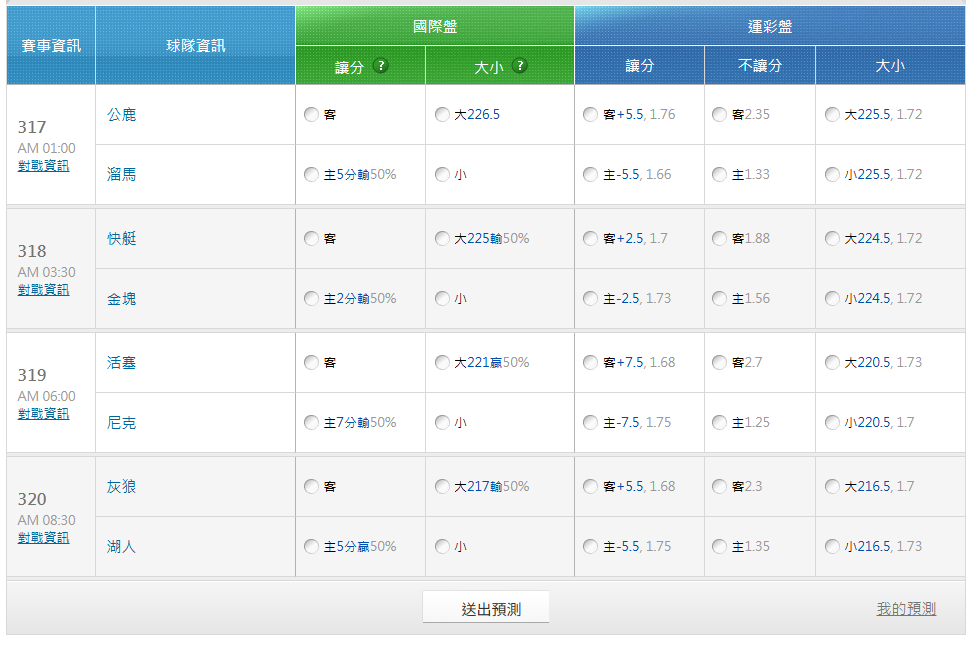The width and height of the screenshot is (971, 645).
Task: Choose 大216.5, 1.7 option
Action: (832, 487)
